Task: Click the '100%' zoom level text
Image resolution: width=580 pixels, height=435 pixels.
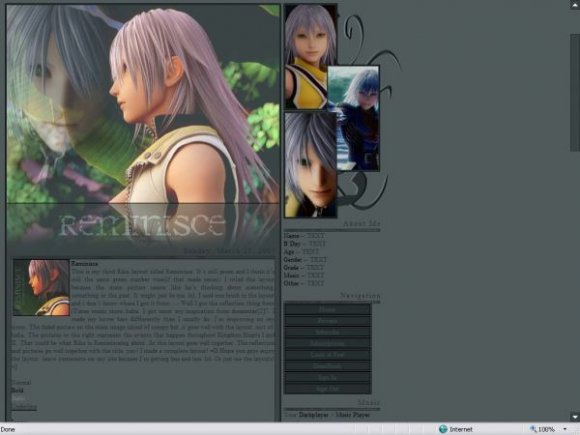Action: (546, 429)
